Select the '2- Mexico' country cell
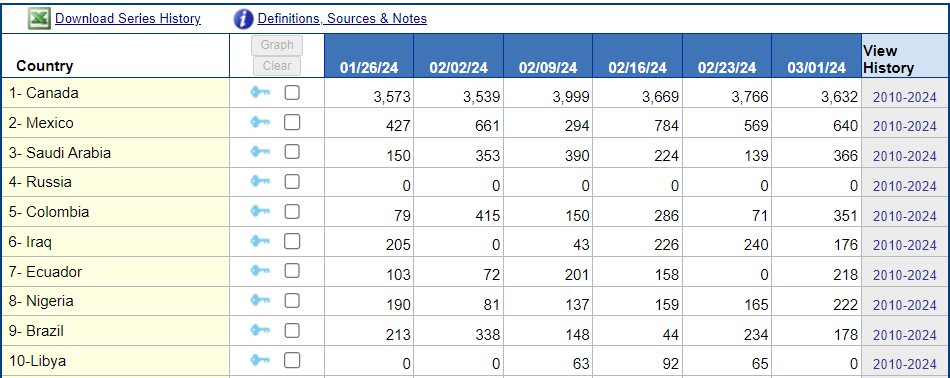This screenshot has height=378, width=950. (x=115, y=123)
